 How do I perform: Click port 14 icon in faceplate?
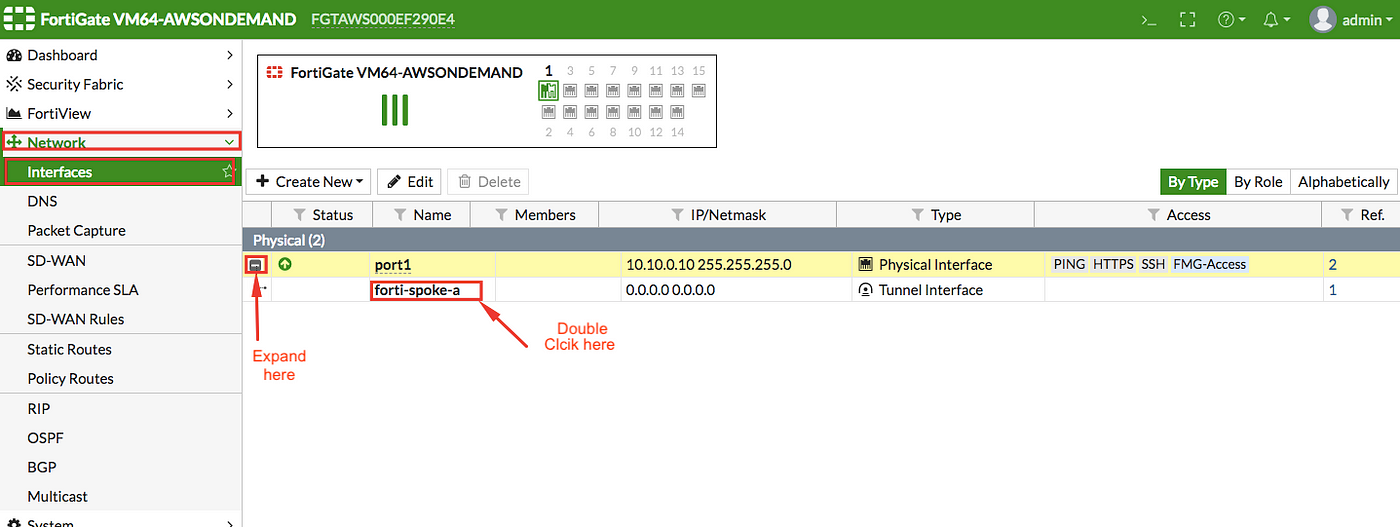click(677, 112)
